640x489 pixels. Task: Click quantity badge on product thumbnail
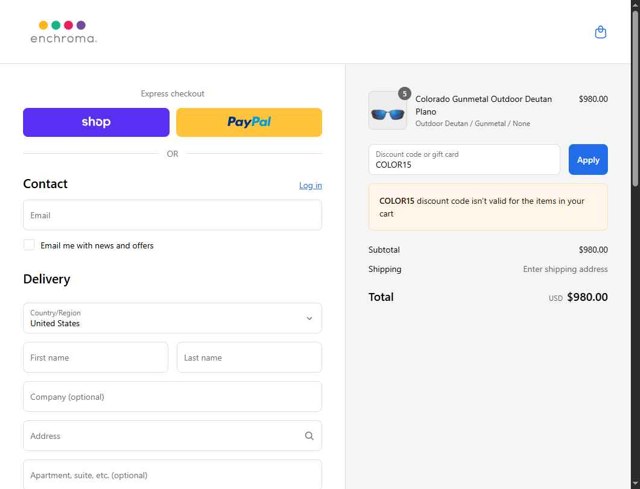404,94
